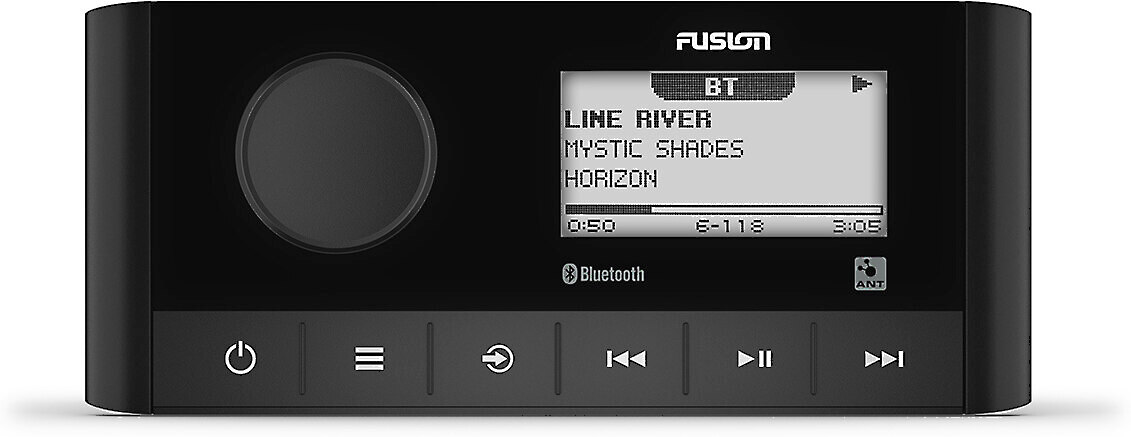
Task: Click the play status arrow on display
Action: [x=862, y=84]
